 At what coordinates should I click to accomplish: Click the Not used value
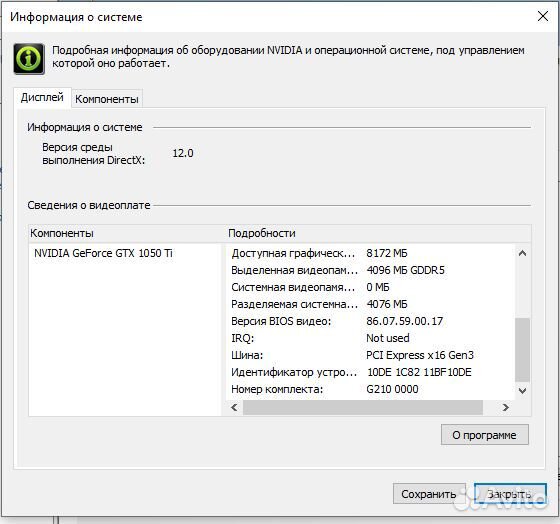coord(388,338)
